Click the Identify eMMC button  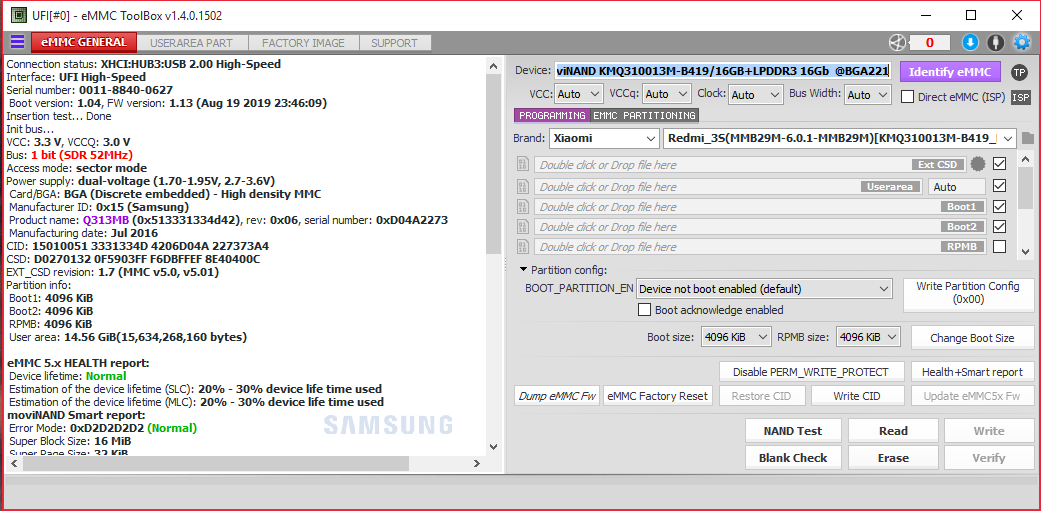click(x=950, y=72)
